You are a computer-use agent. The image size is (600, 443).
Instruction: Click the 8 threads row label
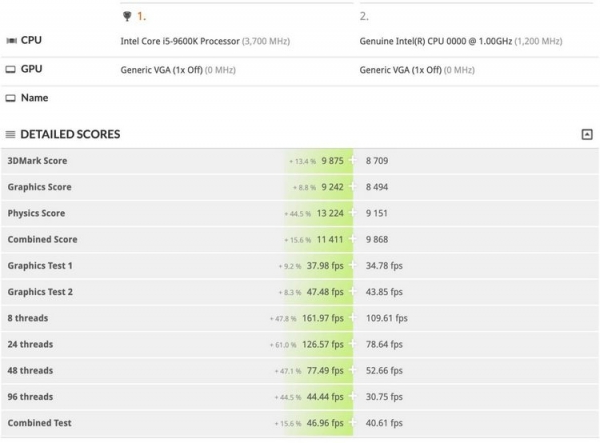click(28, 318)
